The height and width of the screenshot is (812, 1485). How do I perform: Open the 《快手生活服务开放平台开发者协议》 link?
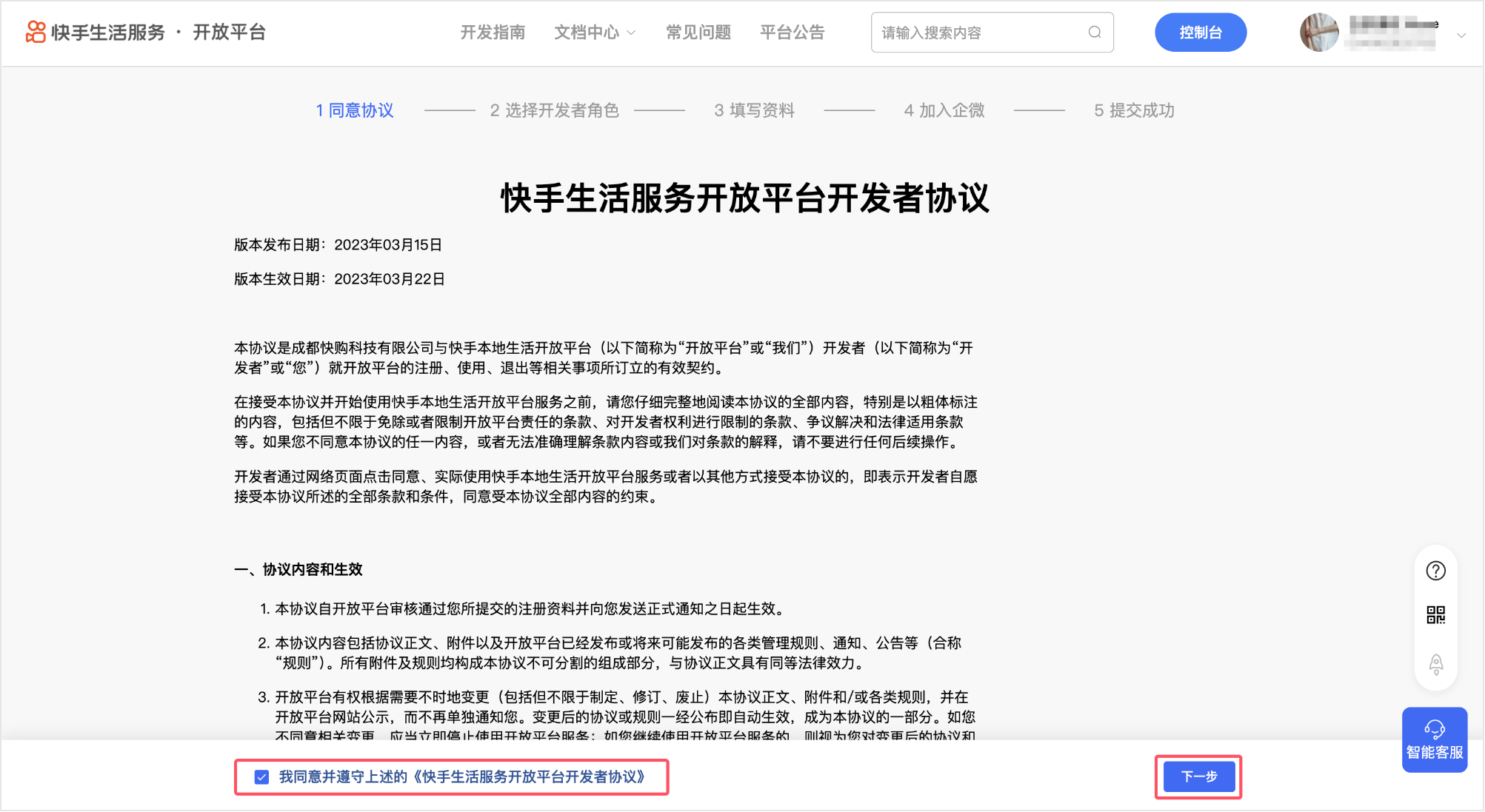[x=530, y=777]
